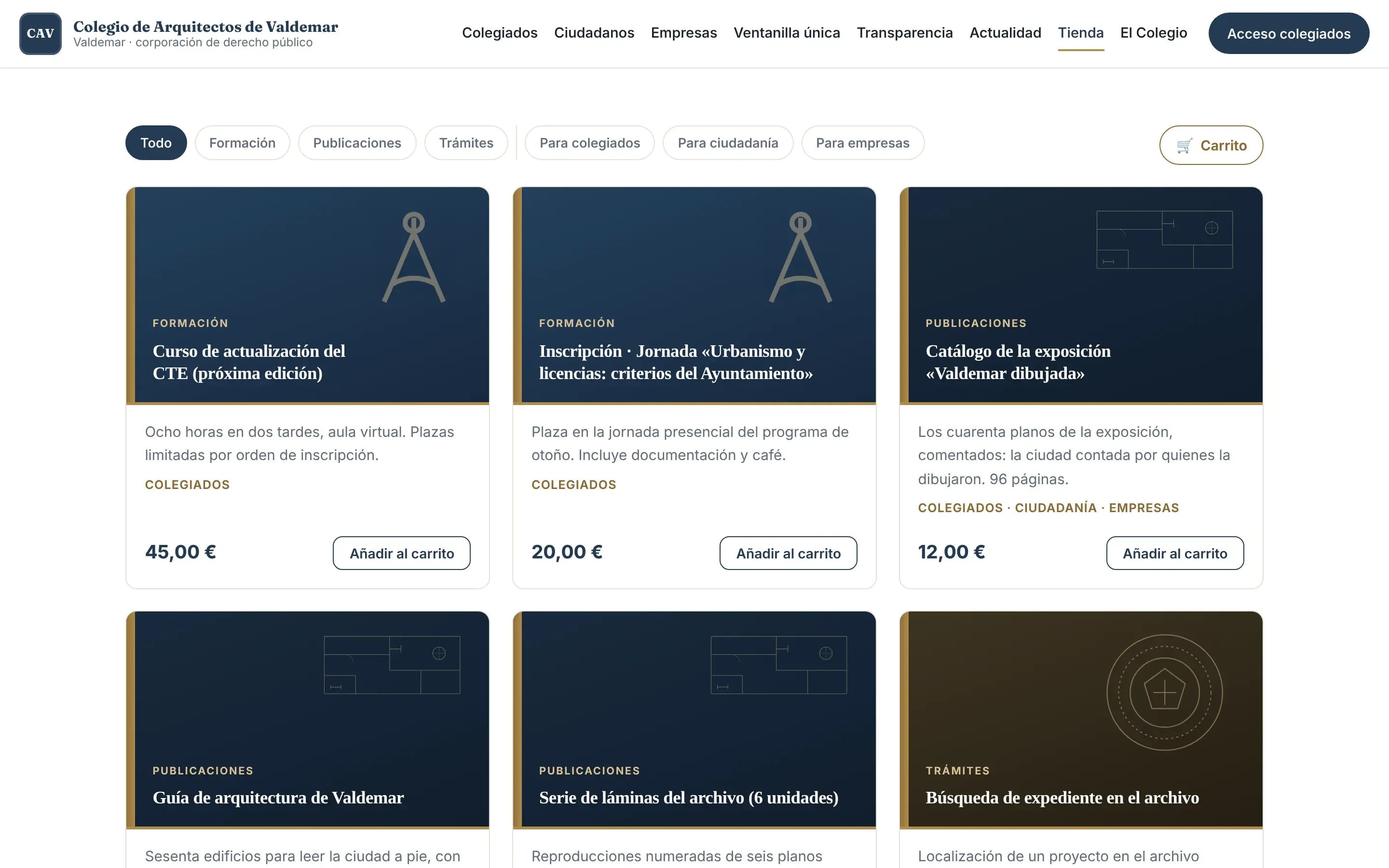The height and width of the screenshot is (868, 1389).
Task: Click COLEGIADOS · CIUDADANÍA · EMPRESAS audience label
Action: pyautogui.click(x=1048, y=508)
